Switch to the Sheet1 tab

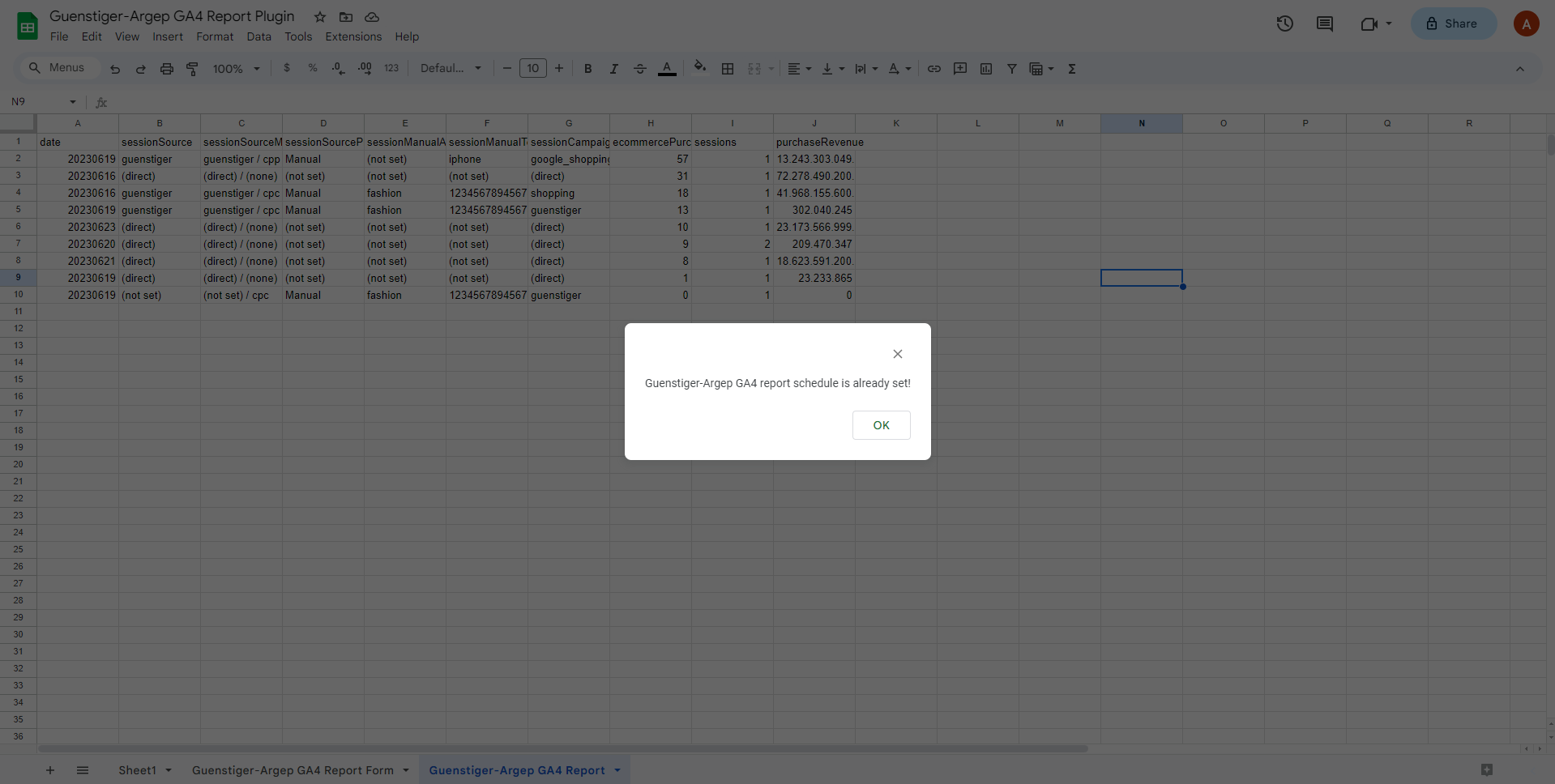tap(137, 770)
